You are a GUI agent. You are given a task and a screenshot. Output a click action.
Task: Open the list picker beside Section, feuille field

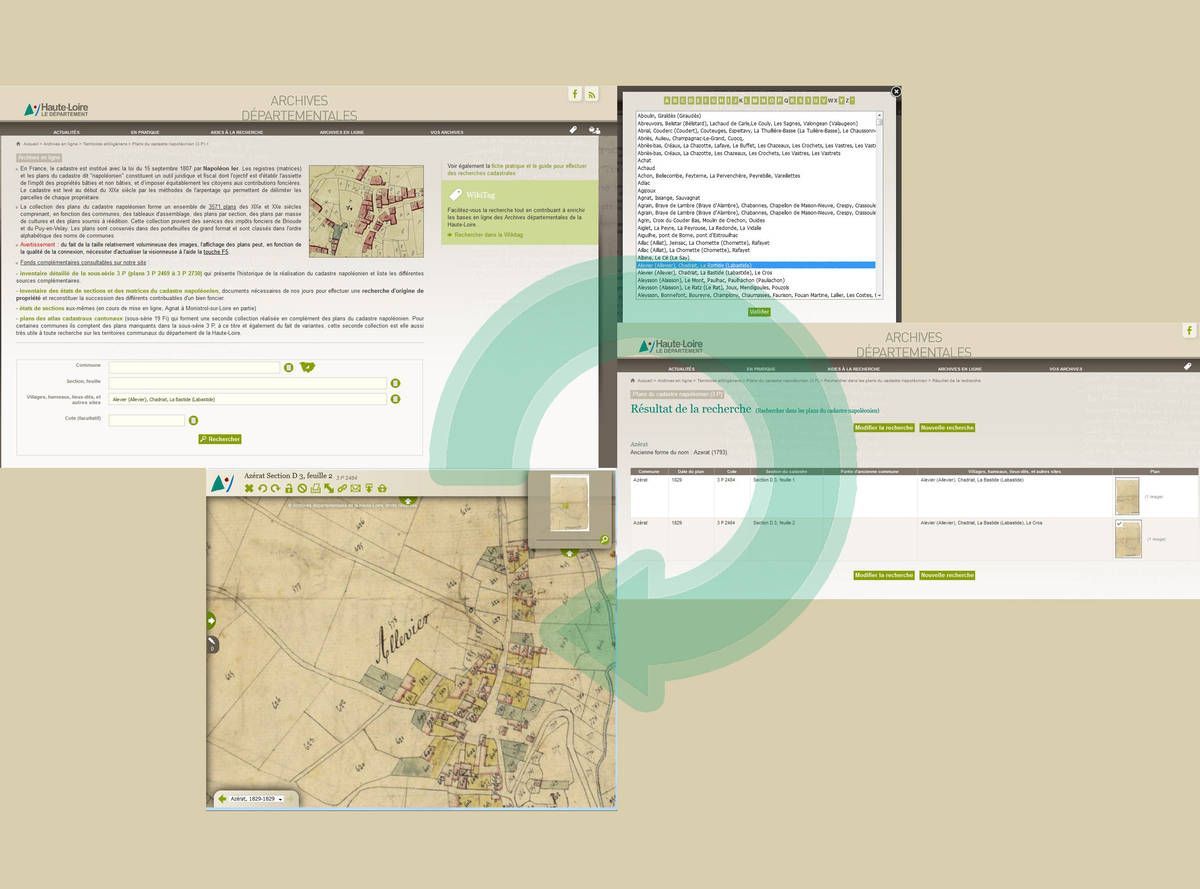(395, 383)
